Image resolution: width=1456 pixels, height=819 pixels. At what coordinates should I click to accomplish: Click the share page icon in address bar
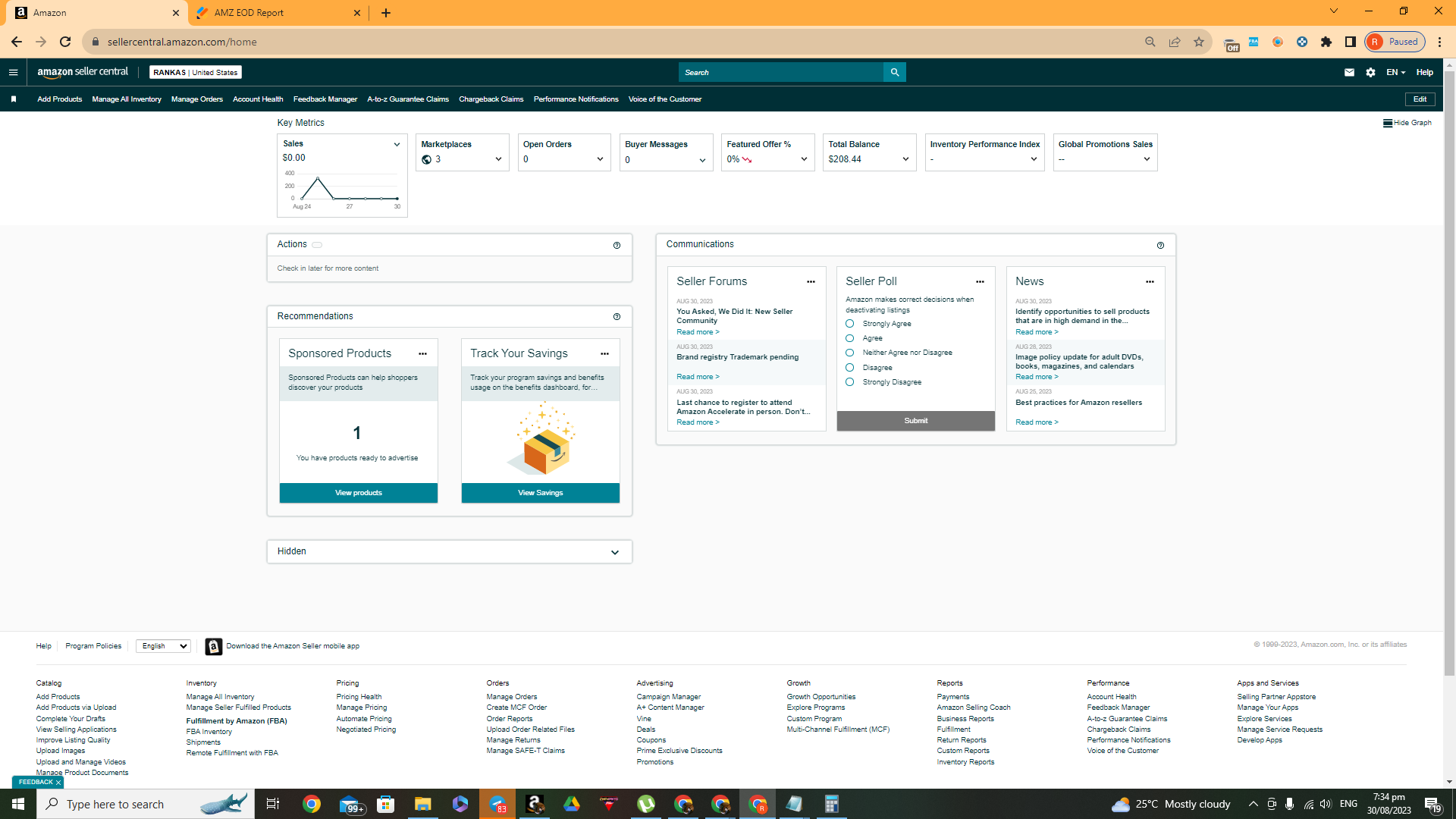[1175, 42]
